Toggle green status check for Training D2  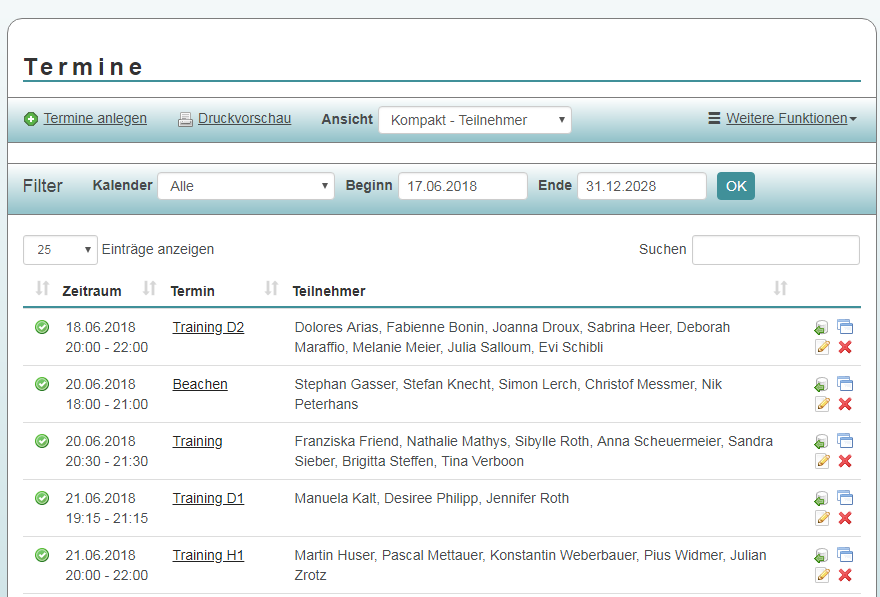(x=42, y=327)
